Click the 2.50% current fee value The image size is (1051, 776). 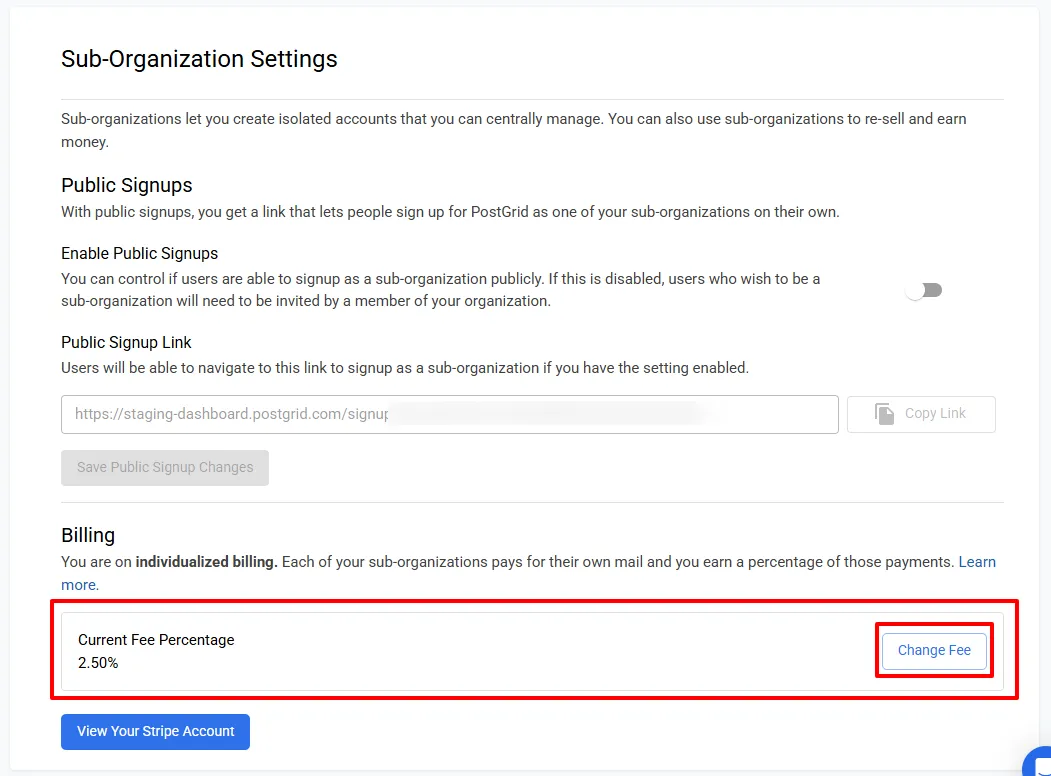pos(98,662)
